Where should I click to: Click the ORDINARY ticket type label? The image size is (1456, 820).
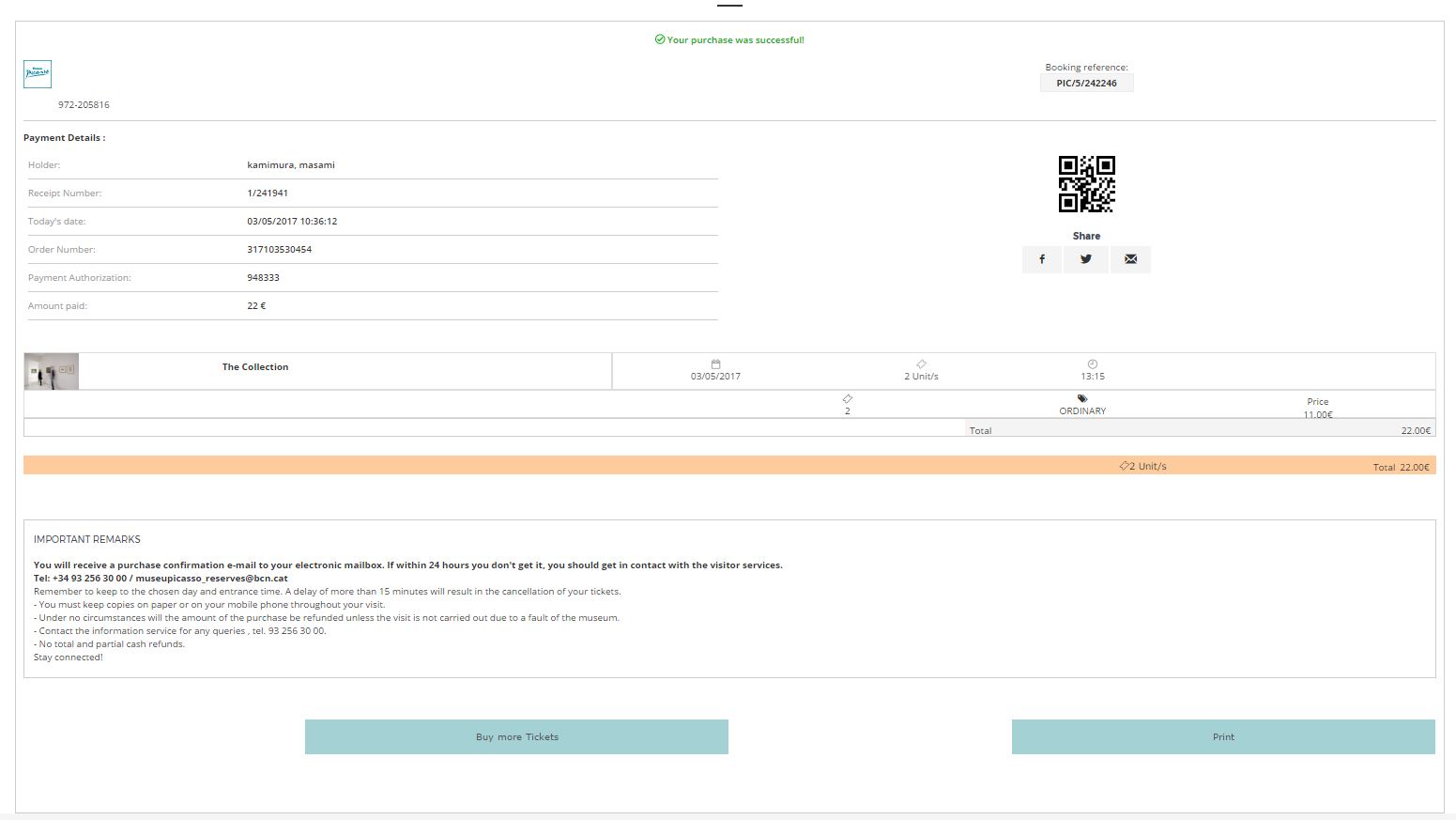[1082, 411]
